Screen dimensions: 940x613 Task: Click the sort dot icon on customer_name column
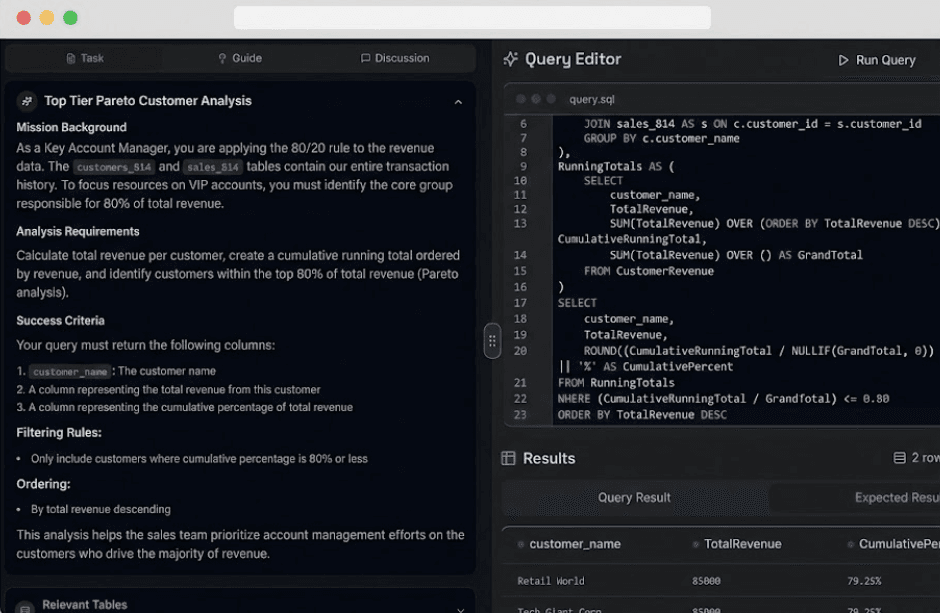click(521, 544)
